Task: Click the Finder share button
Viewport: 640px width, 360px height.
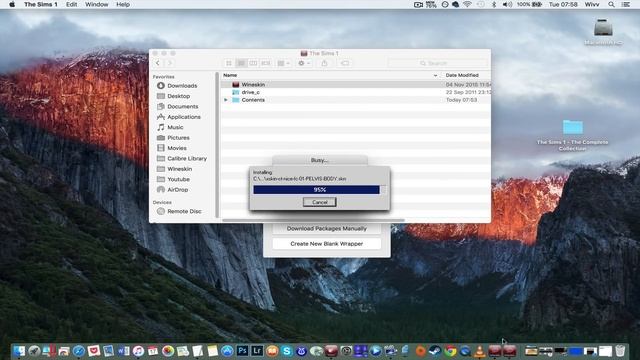Action: [x=324, y=63]
